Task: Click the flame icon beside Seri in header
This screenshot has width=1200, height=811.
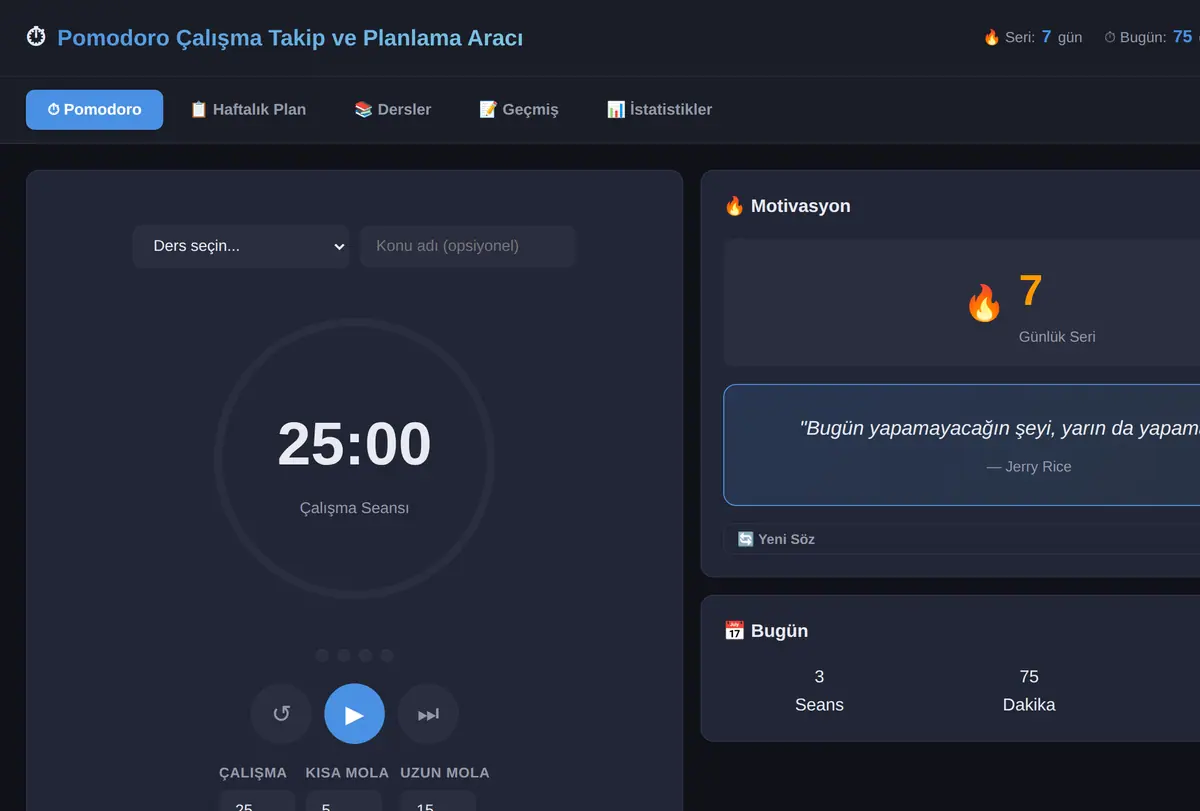Action: coord(992,37)
